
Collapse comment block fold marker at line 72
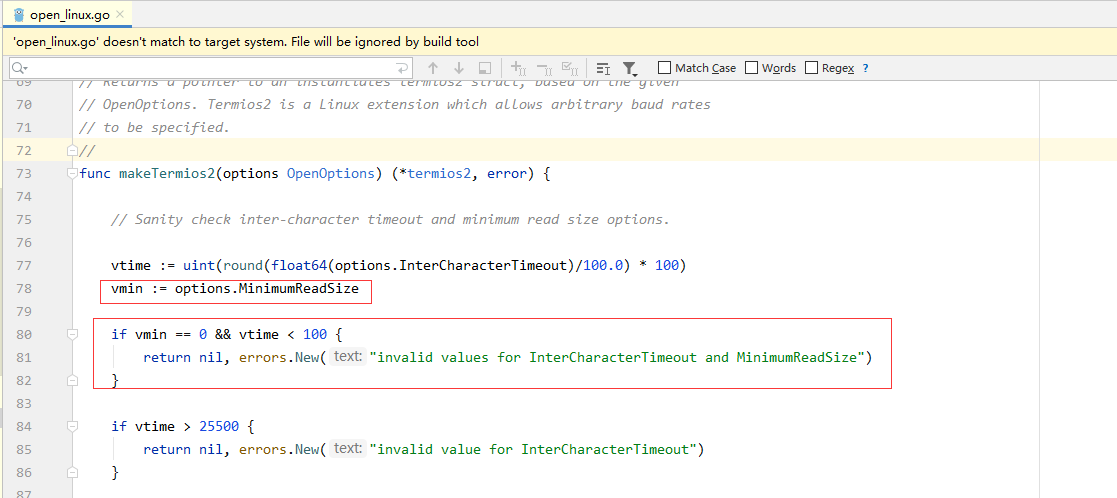point(72,150)
